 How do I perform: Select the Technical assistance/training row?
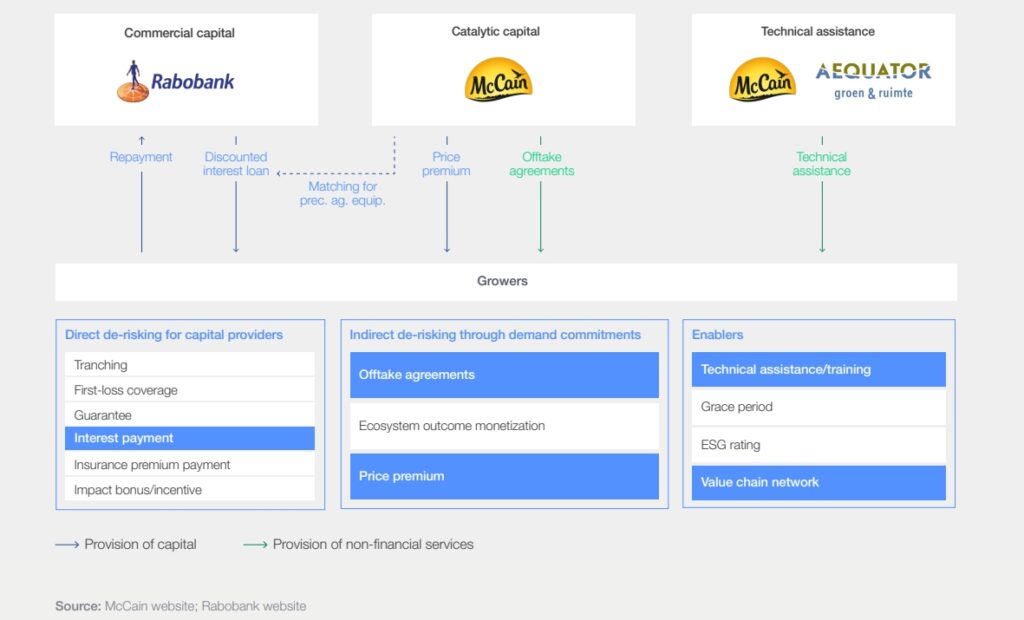coord(818,369)
